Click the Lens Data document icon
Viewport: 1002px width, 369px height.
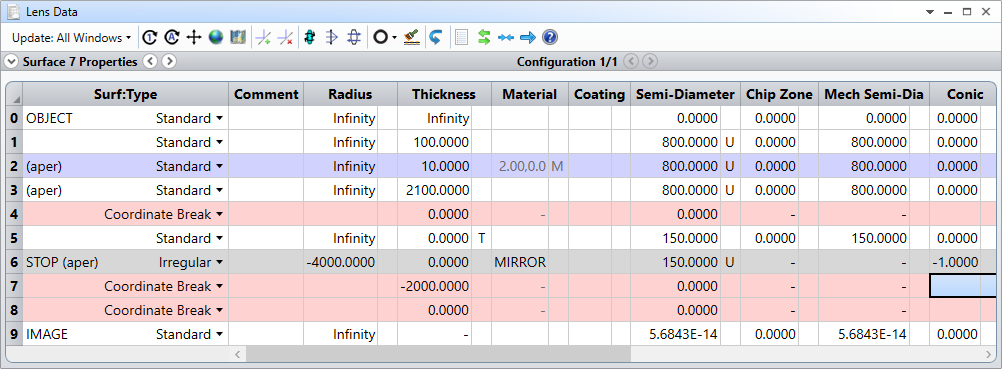tap(12, 12)
